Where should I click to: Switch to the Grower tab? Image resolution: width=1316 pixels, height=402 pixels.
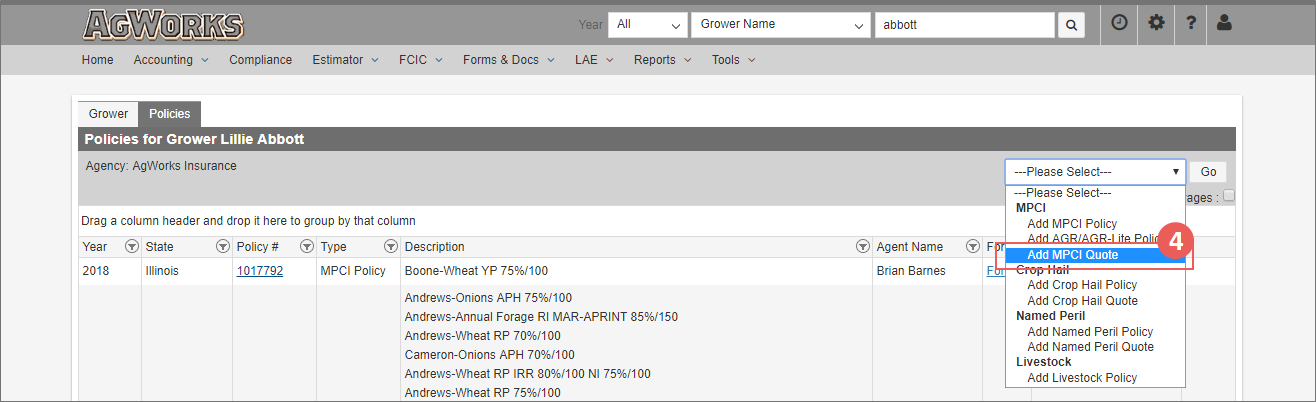pos(108,114)
